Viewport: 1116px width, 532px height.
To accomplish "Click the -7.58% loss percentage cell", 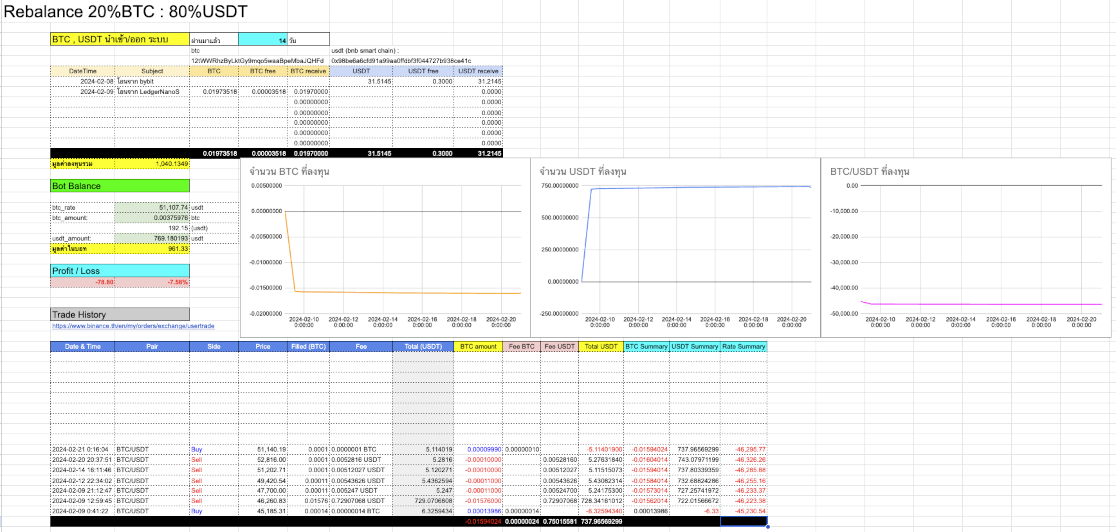I will (152, 282).
